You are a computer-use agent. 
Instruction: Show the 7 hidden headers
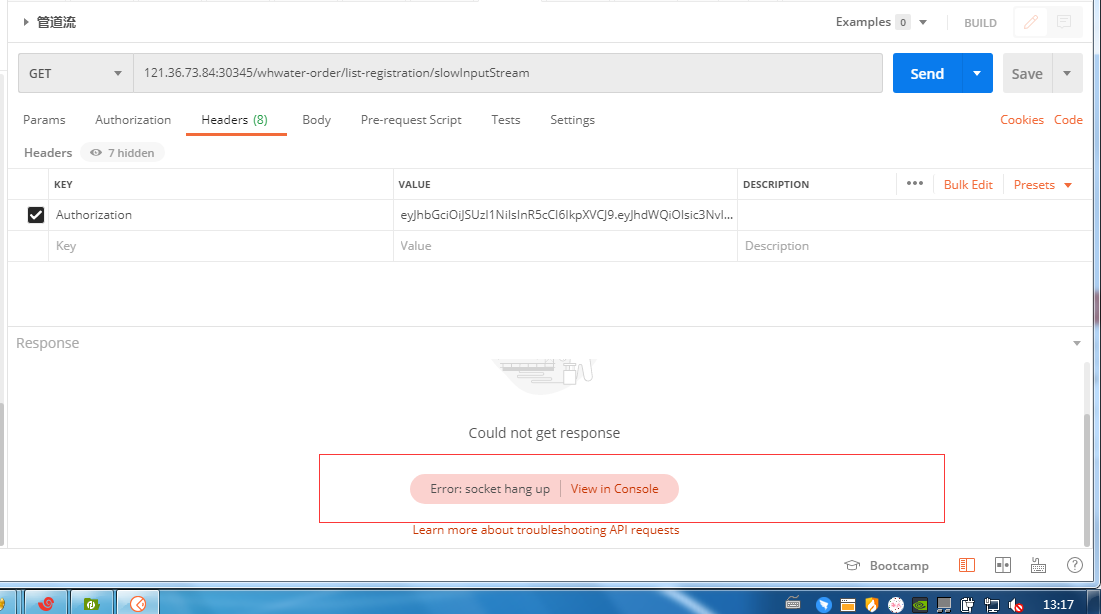[122, 152]
